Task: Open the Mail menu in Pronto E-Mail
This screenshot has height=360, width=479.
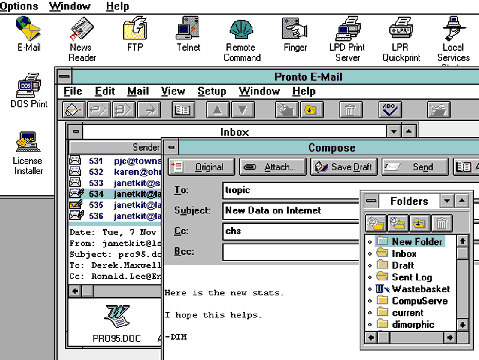Action: [138, 91]
